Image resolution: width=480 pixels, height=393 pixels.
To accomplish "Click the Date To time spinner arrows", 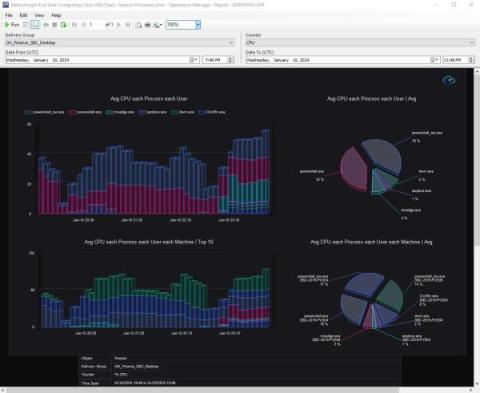I will 471,60.
